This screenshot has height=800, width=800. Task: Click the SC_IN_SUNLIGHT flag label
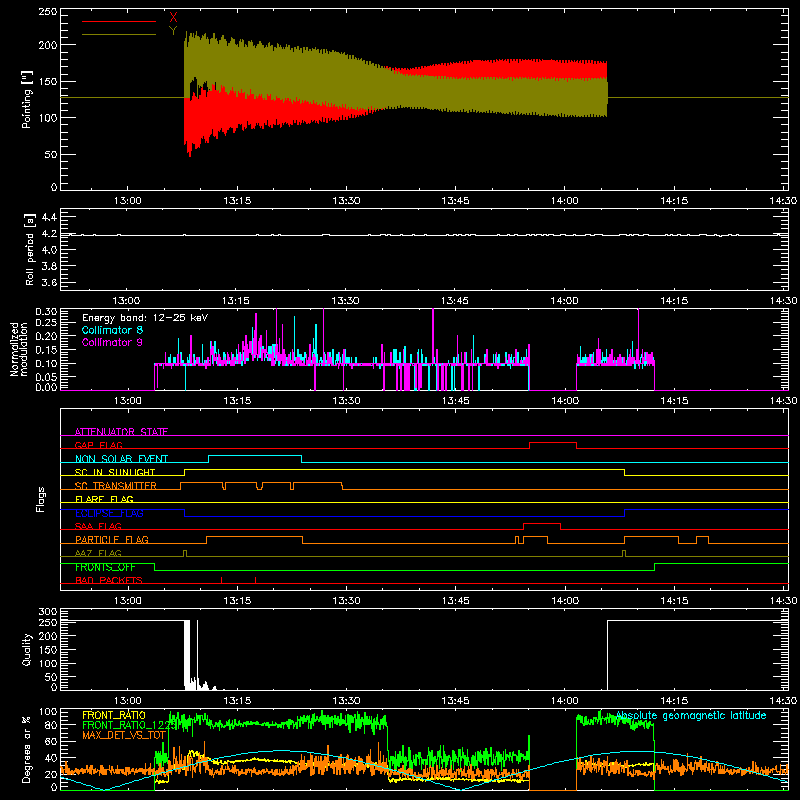115,472
